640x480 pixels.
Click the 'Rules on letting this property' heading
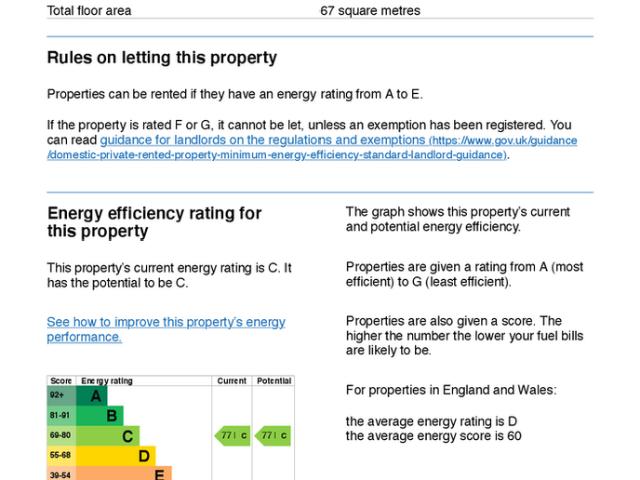pos(162,58)
